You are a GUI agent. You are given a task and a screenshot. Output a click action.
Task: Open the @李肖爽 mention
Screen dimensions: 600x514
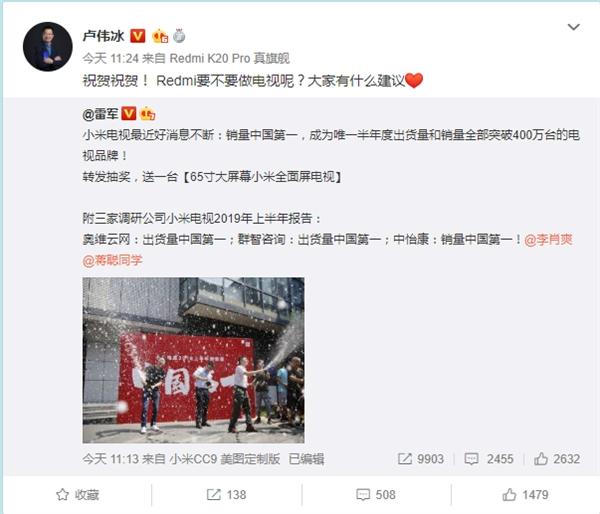548,240
